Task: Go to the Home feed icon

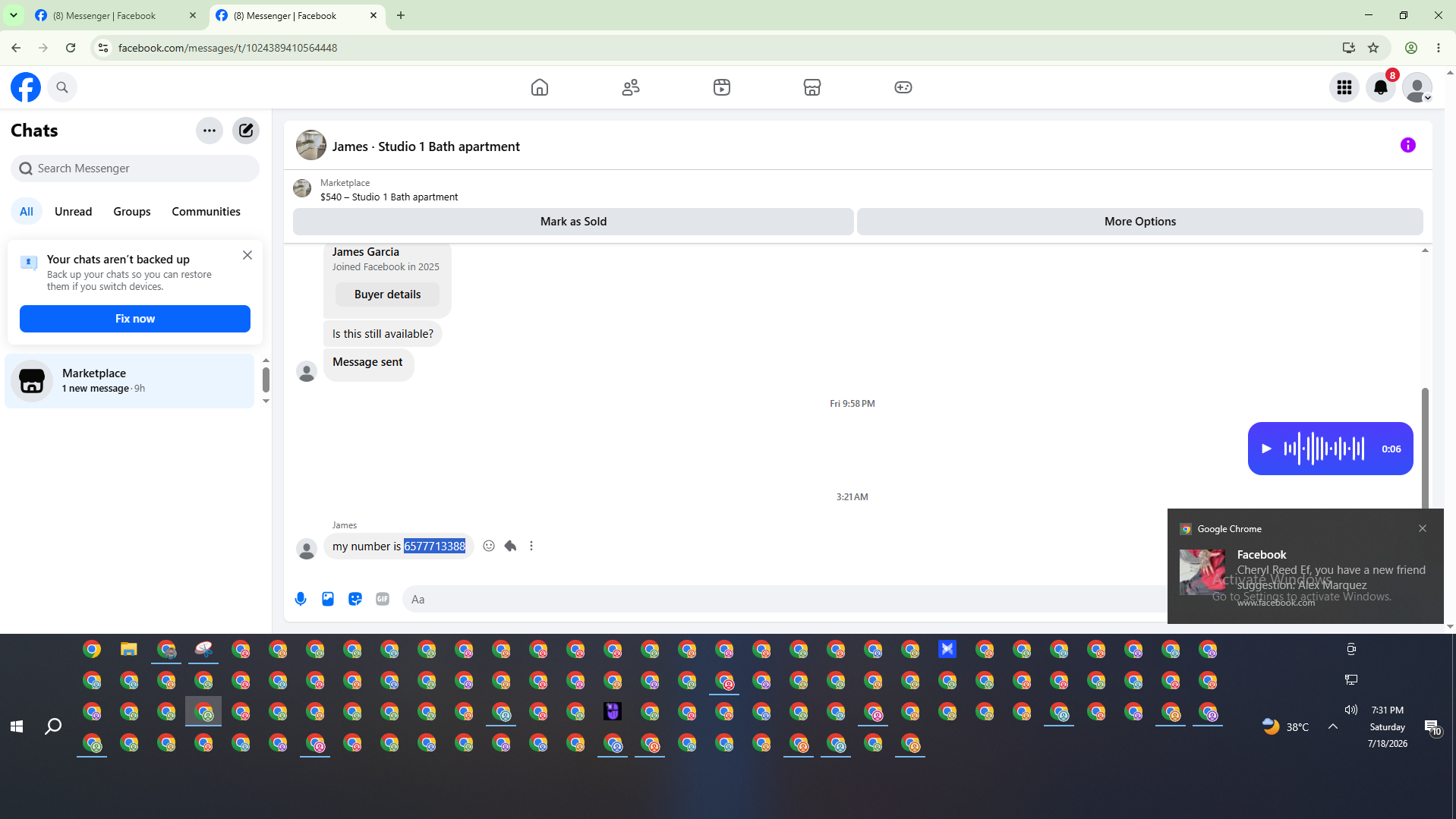Action: click(x=540, y=87)
